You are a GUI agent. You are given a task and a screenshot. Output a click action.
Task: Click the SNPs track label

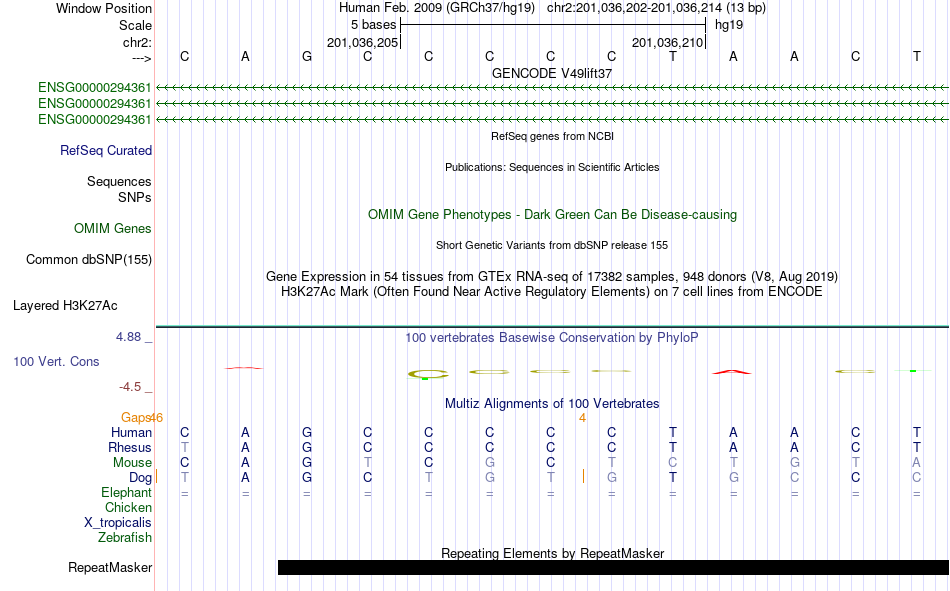[x=135, y=198]
